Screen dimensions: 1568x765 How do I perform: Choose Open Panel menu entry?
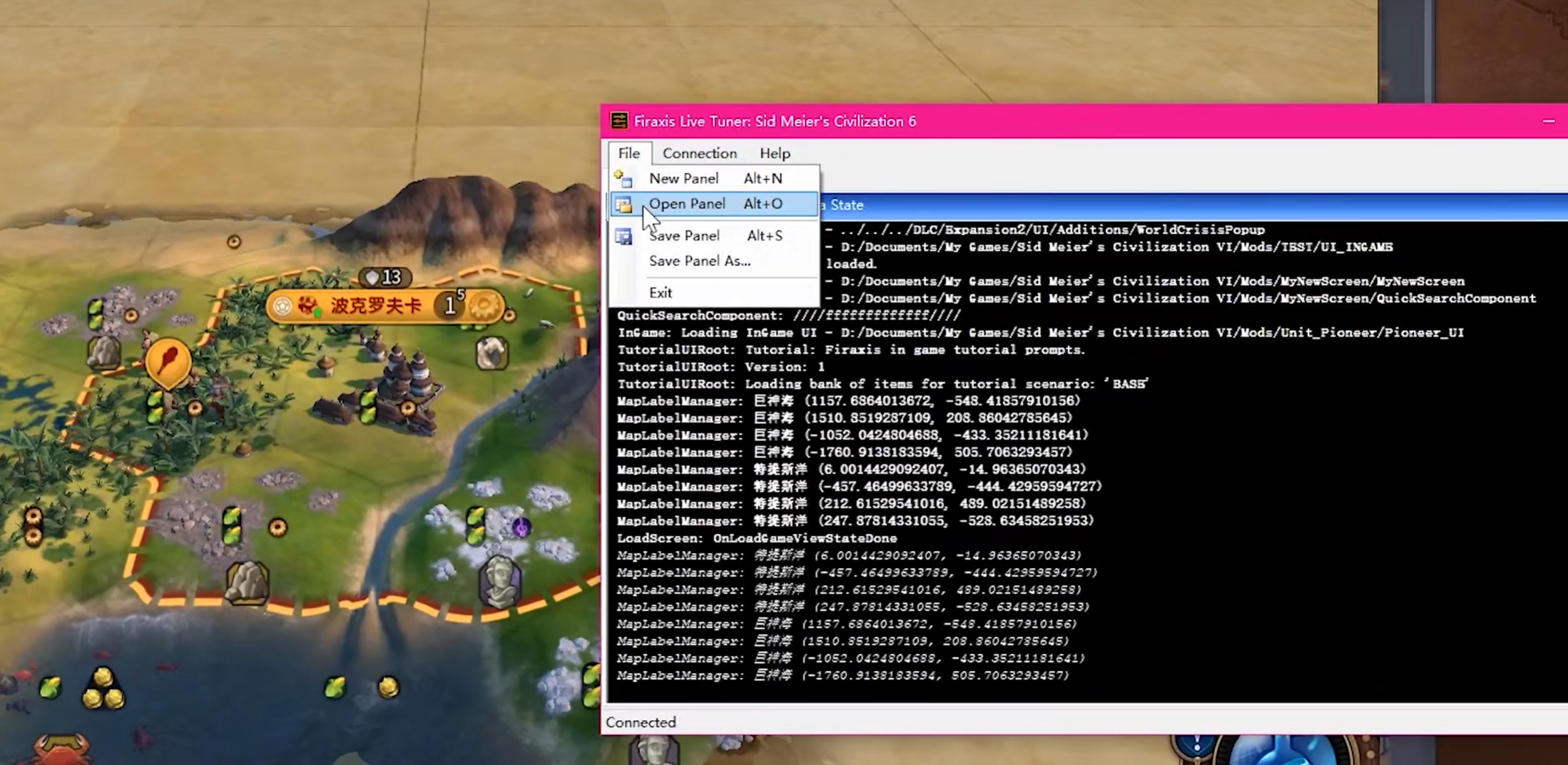[x=713, y=204]
